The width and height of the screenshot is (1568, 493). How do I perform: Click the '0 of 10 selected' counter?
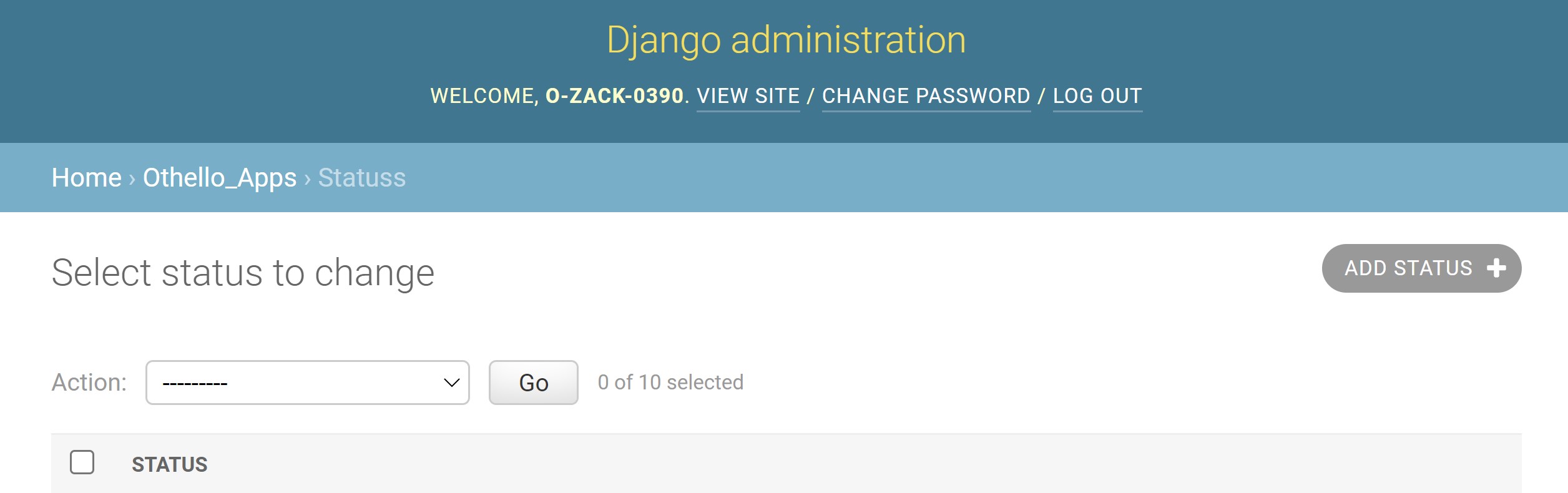[x=670, y=383]
